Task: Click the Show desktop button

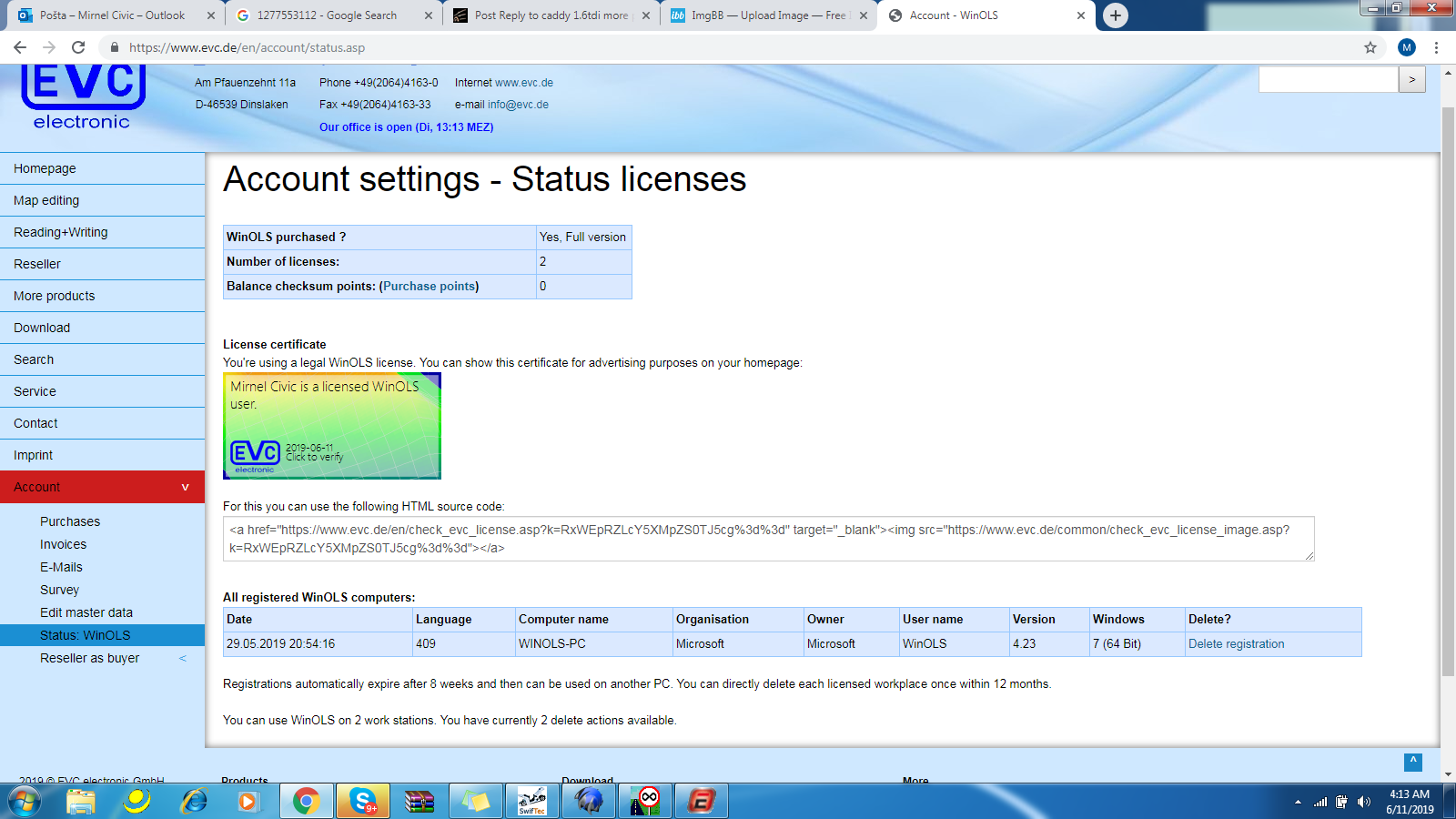Action: click(x=1450, y=802)
